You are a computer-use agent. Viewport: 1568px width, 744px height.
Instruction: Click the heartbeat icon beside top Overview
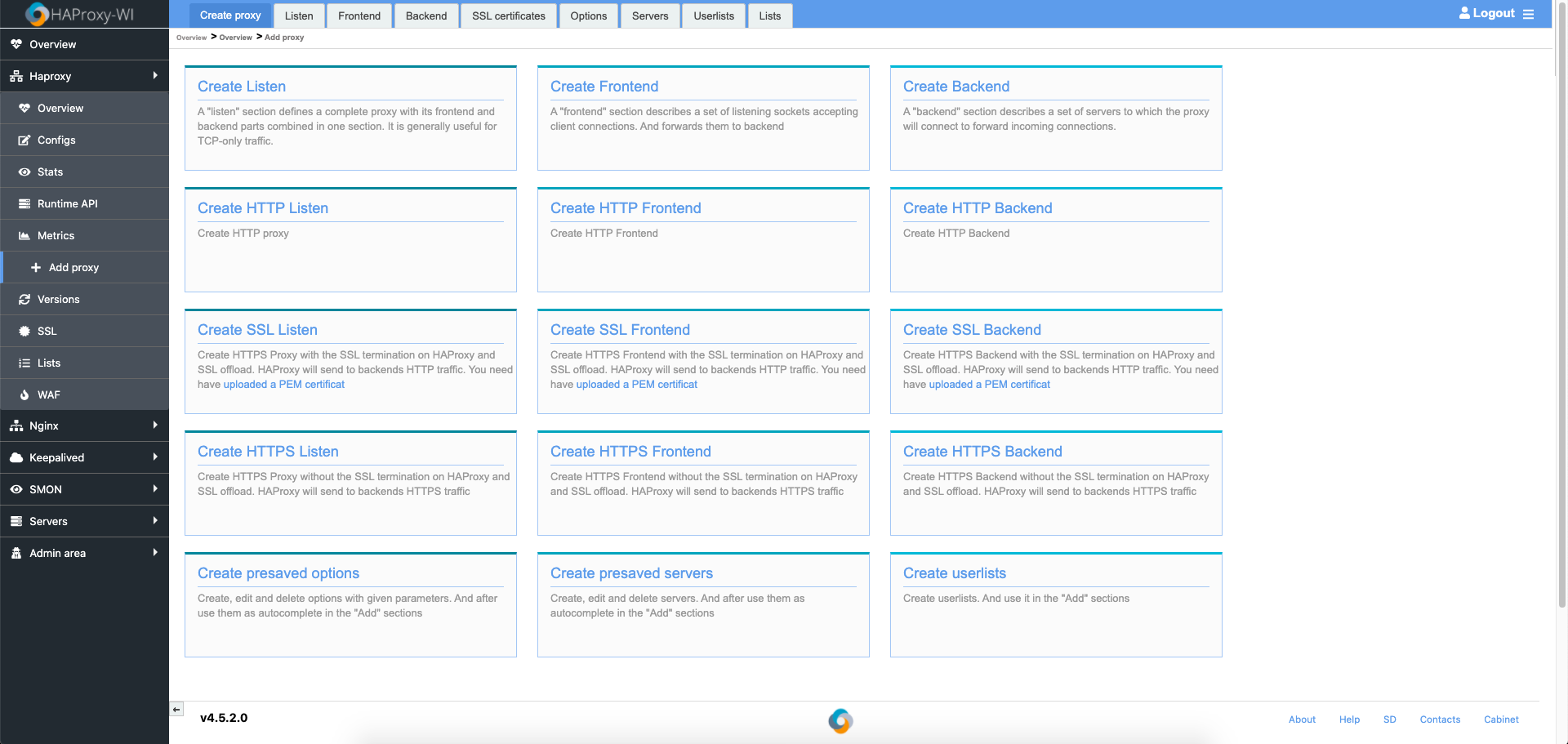16,44
